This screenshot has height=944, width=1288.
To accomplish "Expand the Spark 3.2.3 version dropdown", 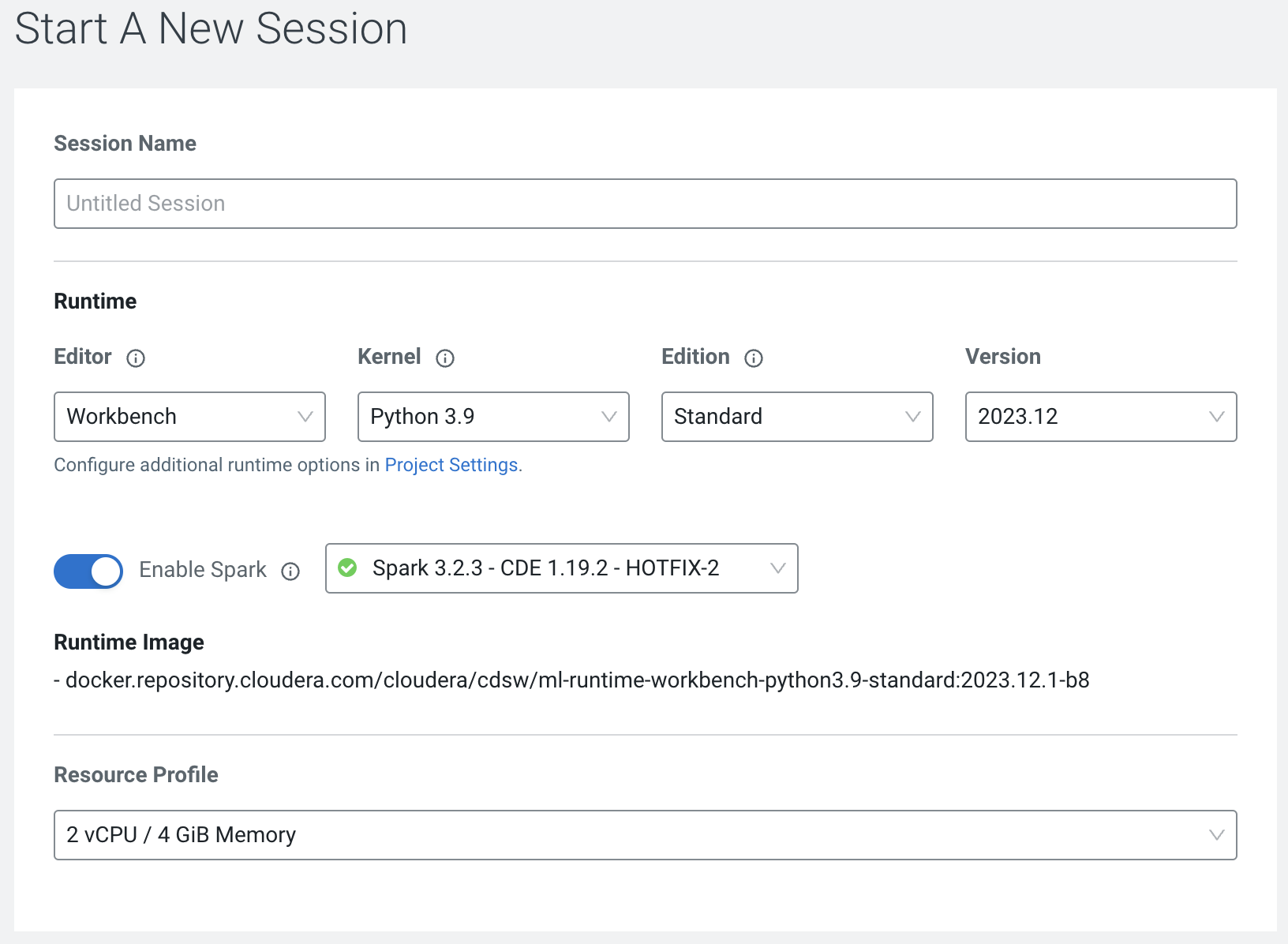I will pyautogui.click(x=561, y=568).
